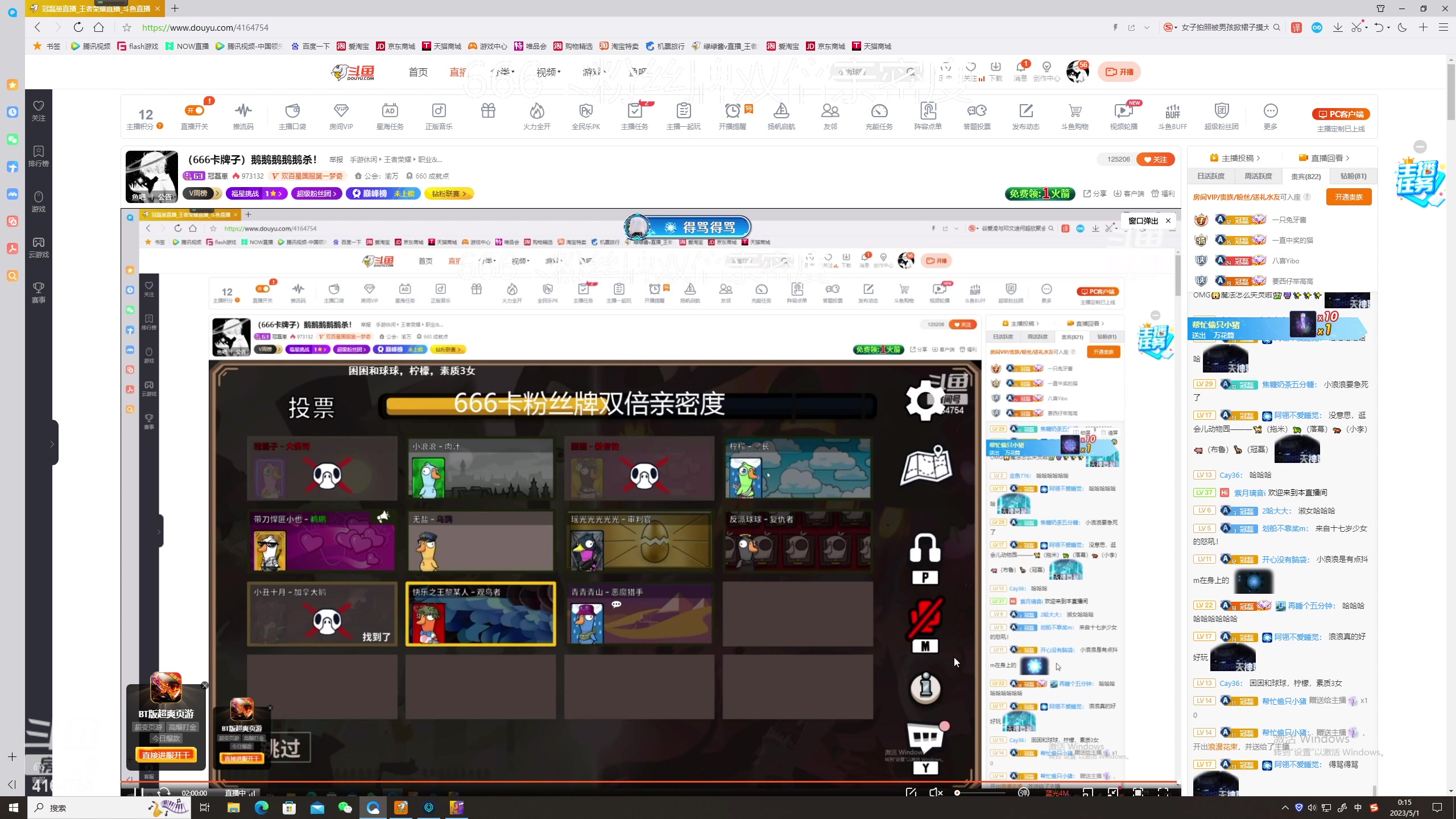The height and width of the screenshot is (819, 1456).
Task: Expand 福星挑战 badge arrow
Action: click(x=280, y=193)
